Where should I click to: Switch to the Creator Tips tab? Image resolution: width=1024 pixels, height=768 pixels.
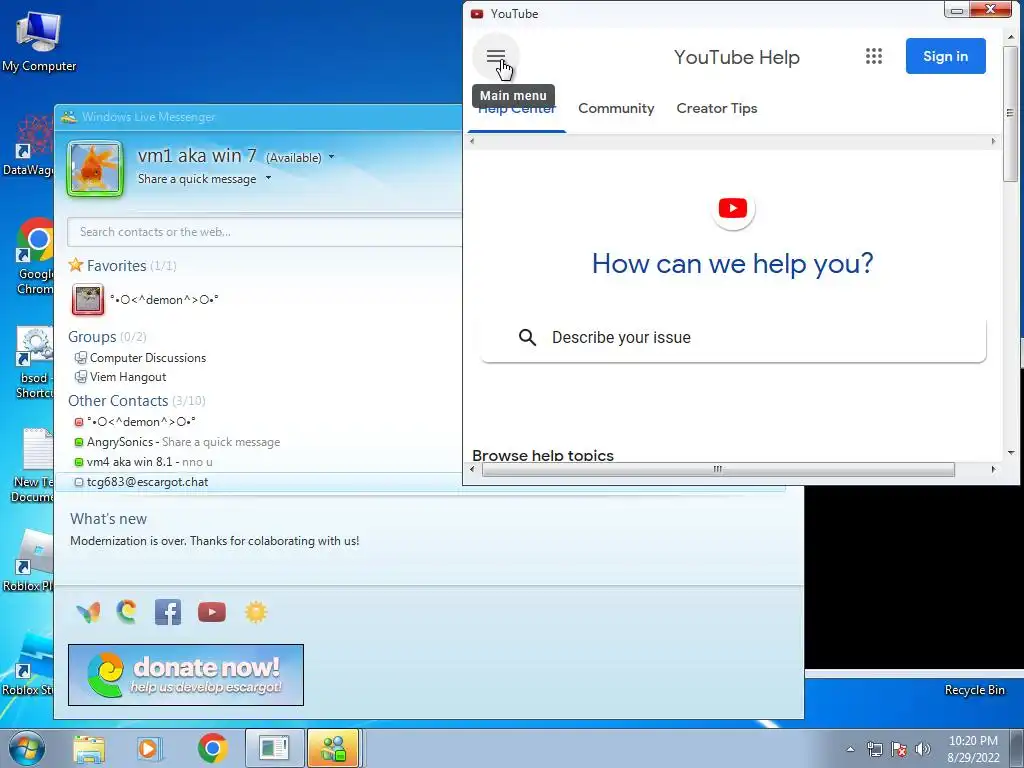(x=716, y=108)
